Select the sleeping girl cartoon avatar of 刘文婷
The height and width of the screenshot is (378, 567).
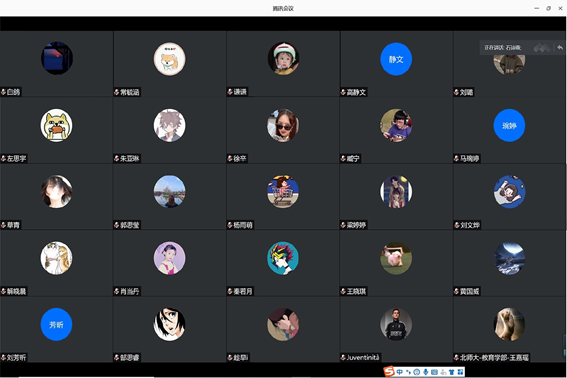(509, 191)
